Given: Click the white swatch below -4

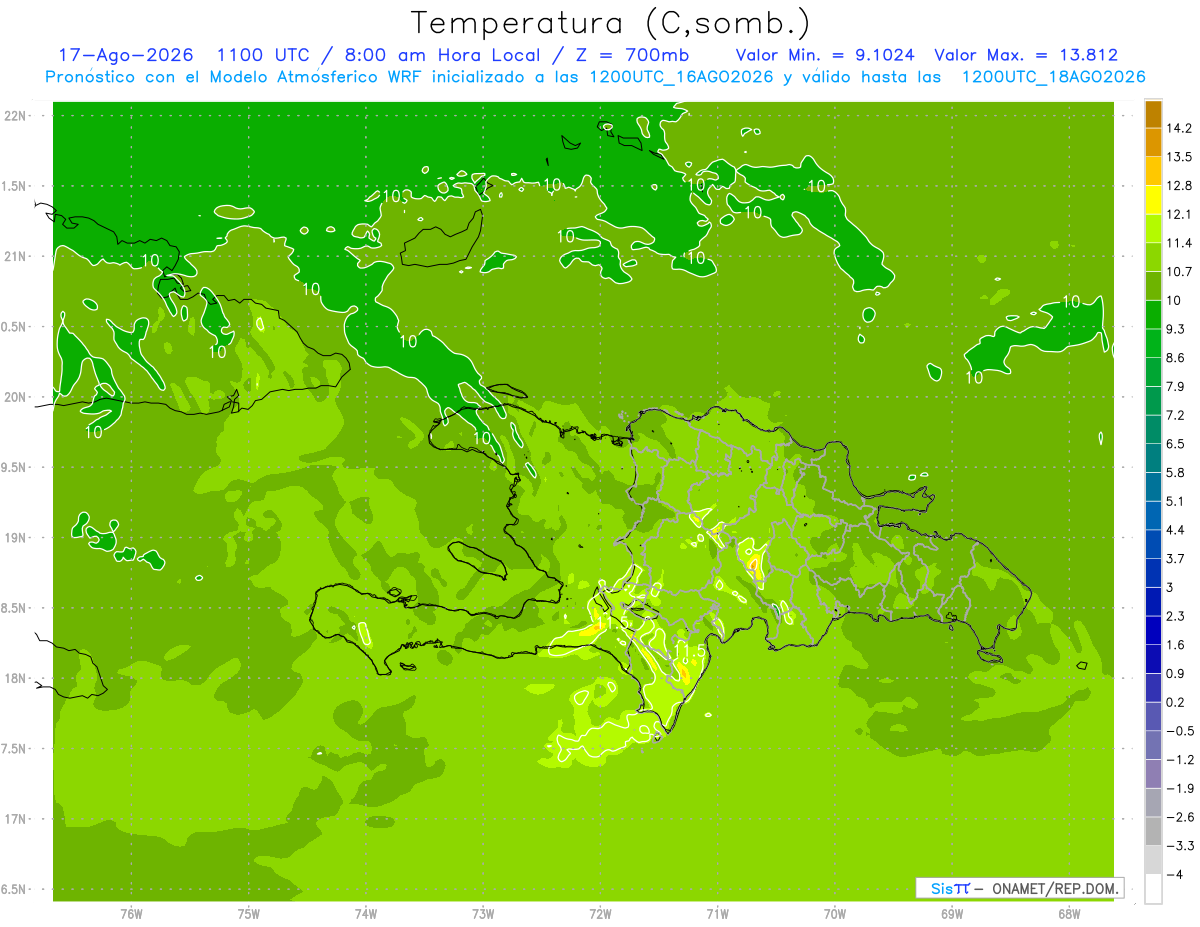Looking at the screenshot, I should [x=1153, y=889].
